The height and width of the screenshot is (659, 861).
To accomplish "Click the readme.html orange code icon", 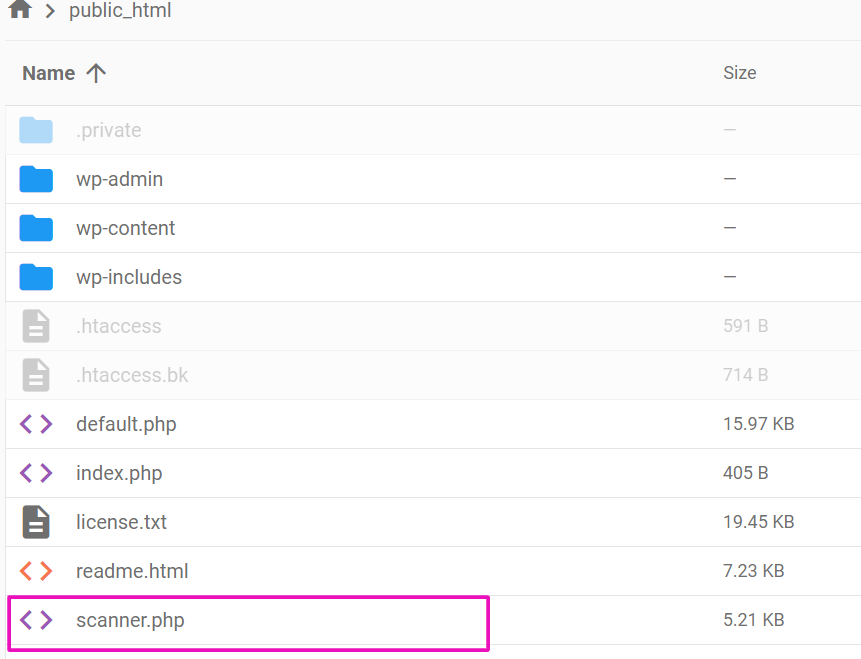I will coord(36,571).
